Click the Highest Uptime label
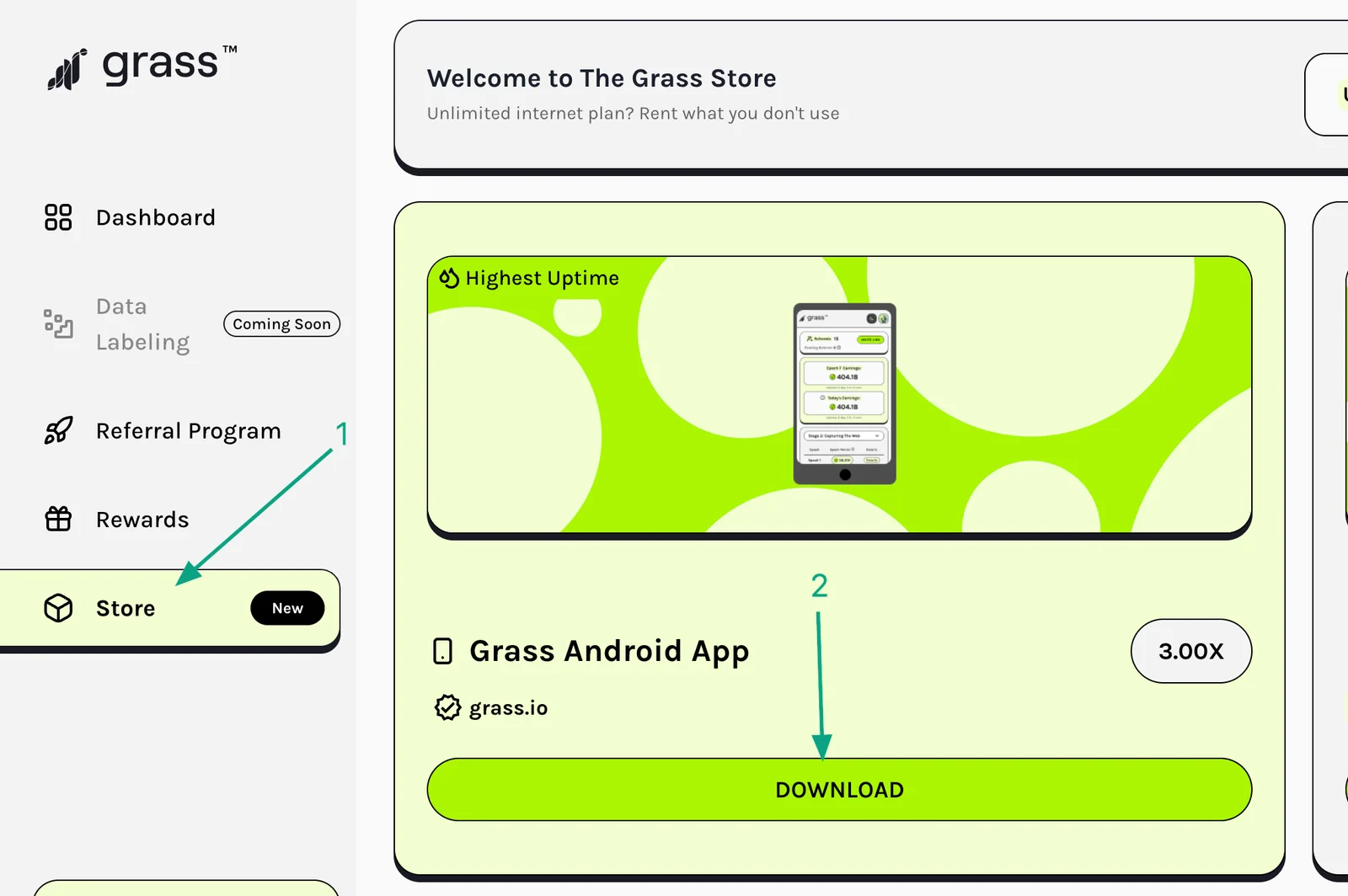 [543, 278]
